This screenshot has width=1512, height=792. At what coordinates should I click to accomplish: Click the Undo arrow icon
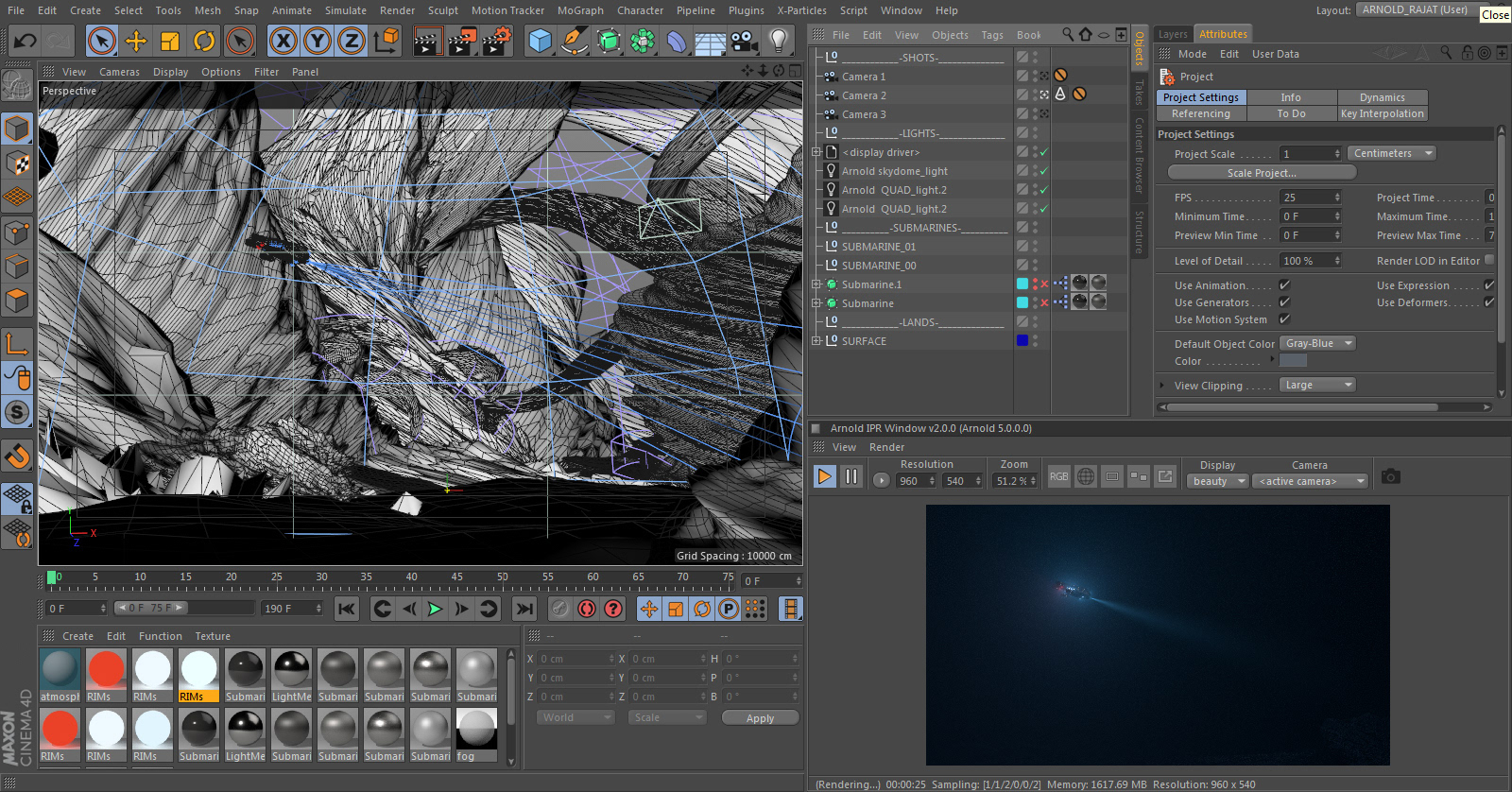(26, 41)
